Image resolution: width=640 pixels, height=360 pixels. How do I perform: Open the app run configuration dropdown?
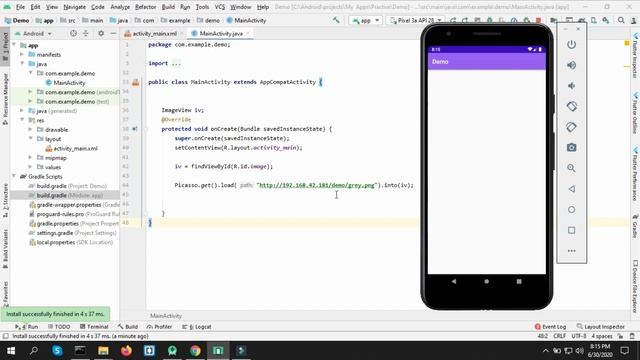365,20
